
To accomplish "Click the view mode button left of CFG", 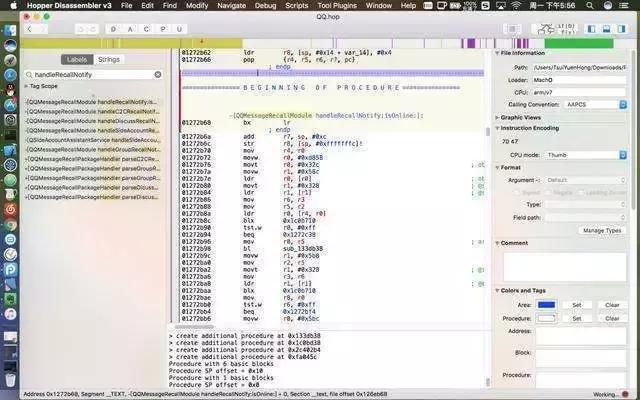I will coord(512,29).
